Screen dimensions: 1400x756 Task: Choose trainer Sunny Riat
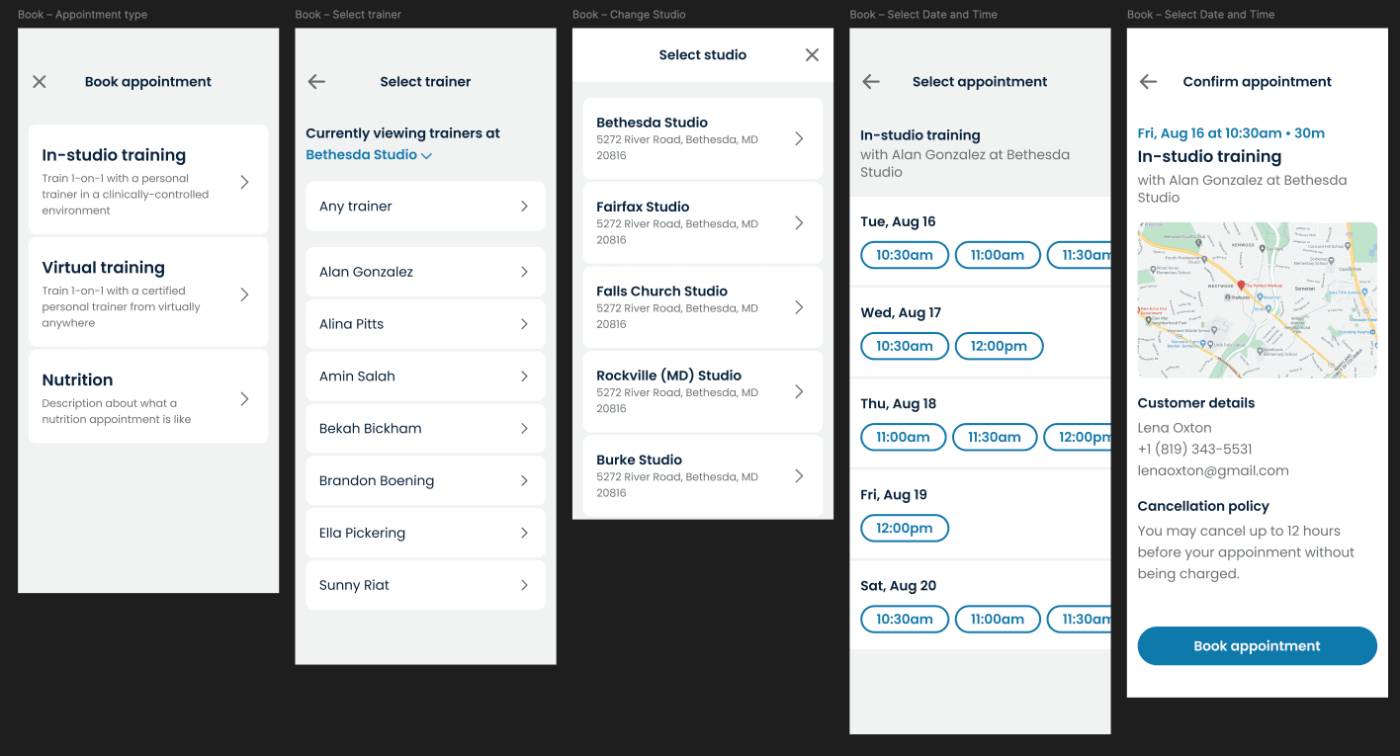click(x=425, y=585)
